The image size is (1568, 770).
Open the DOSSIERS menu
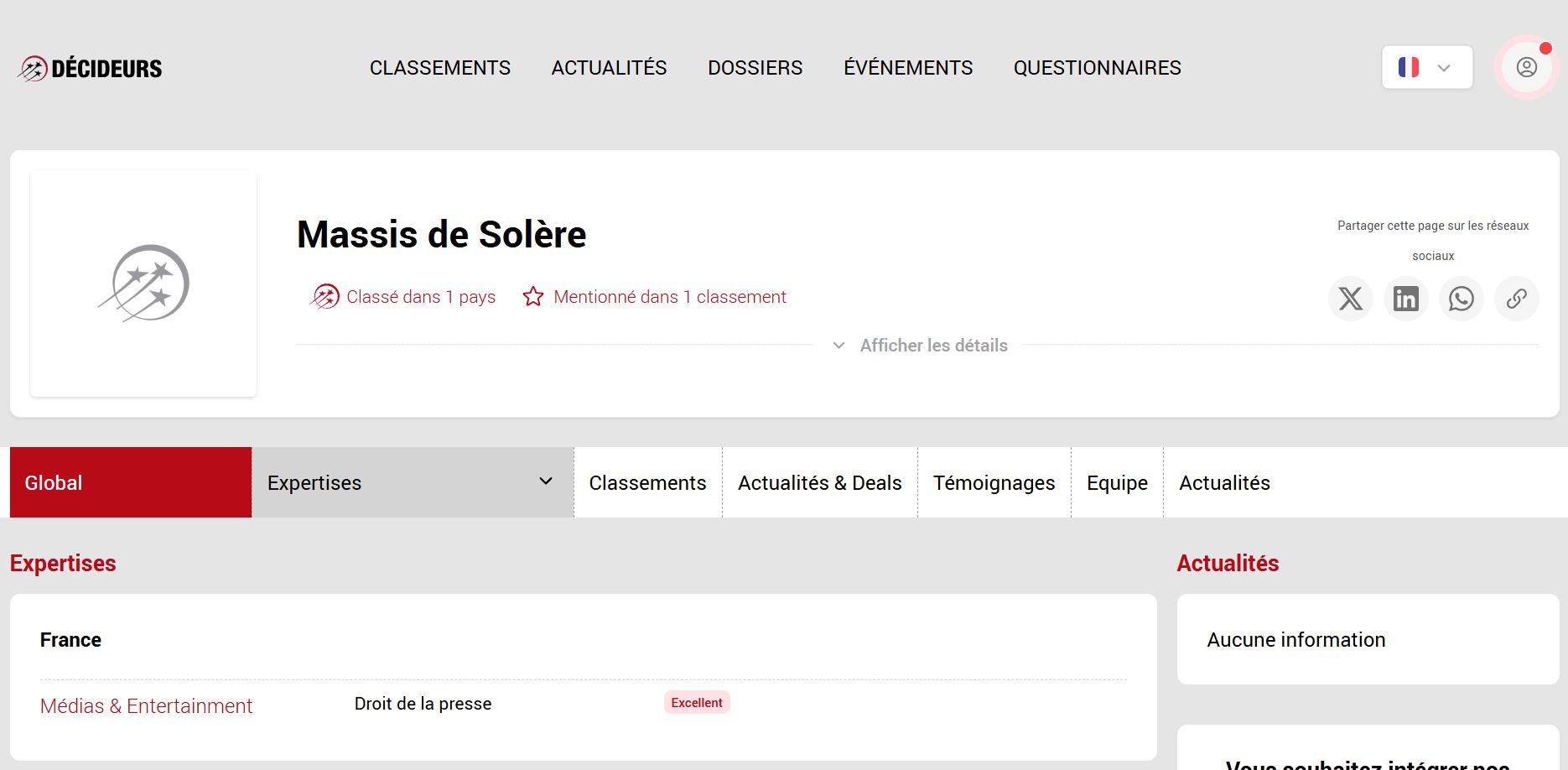(x=755, y=68)
